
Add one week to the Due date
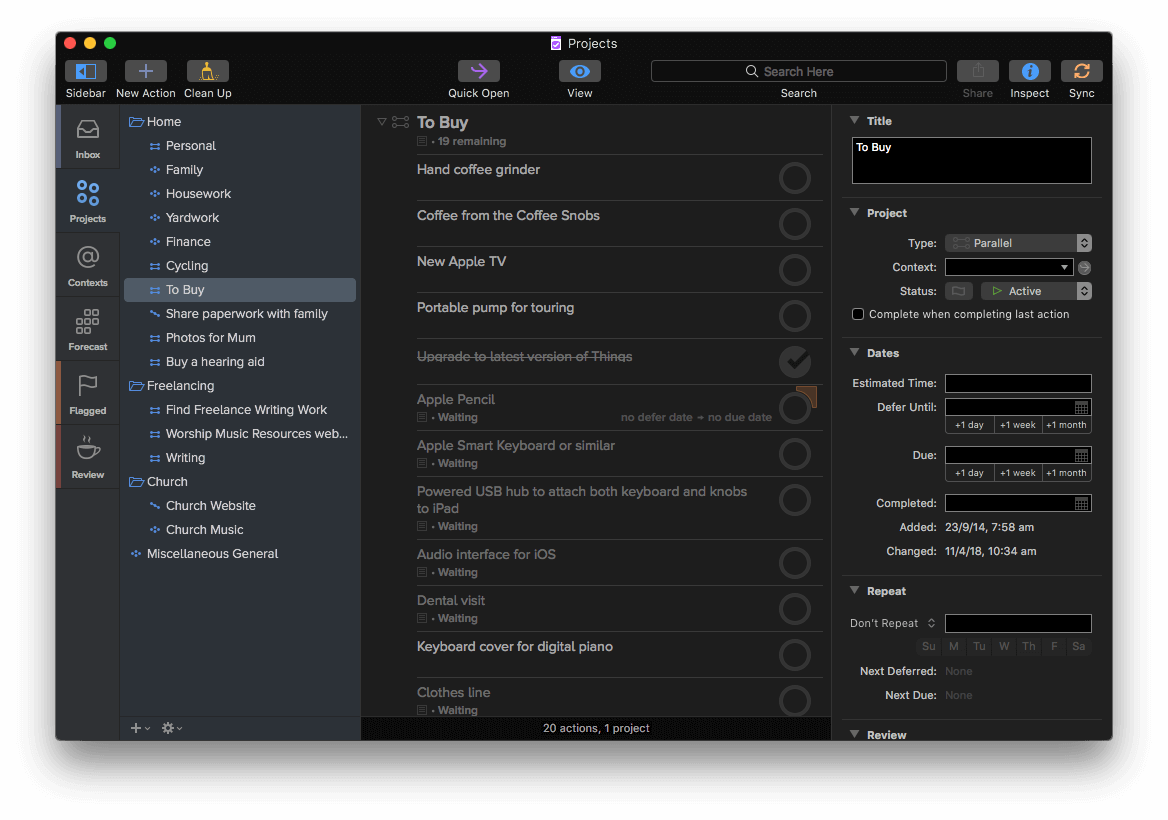(x=1017, y=472)
